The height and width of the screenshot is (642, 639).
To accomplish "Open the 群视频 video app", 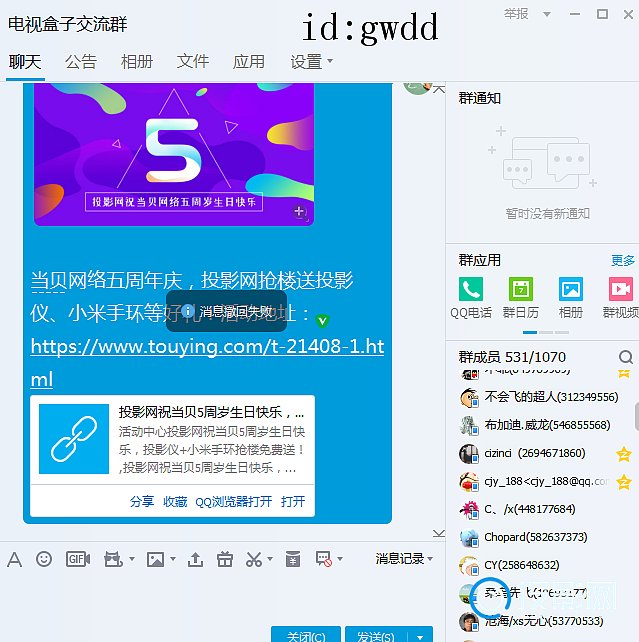I will [621, 289].
